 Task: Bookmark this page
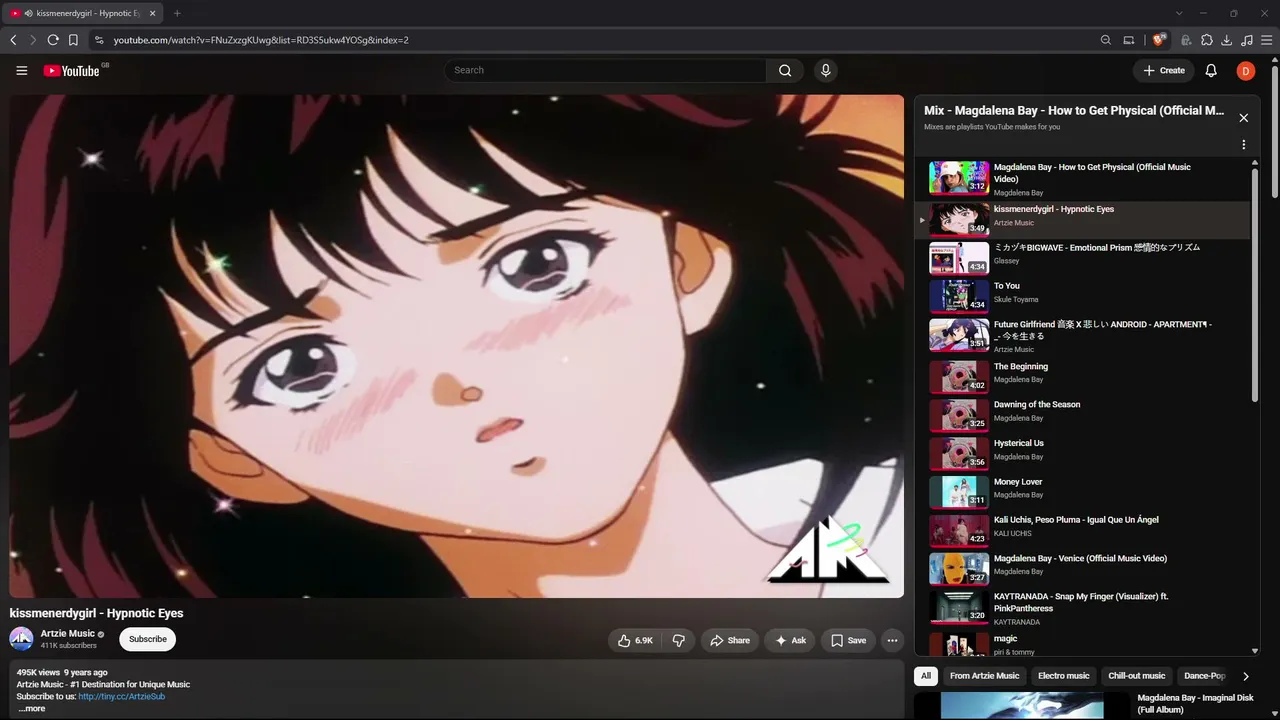click(73, 40)
